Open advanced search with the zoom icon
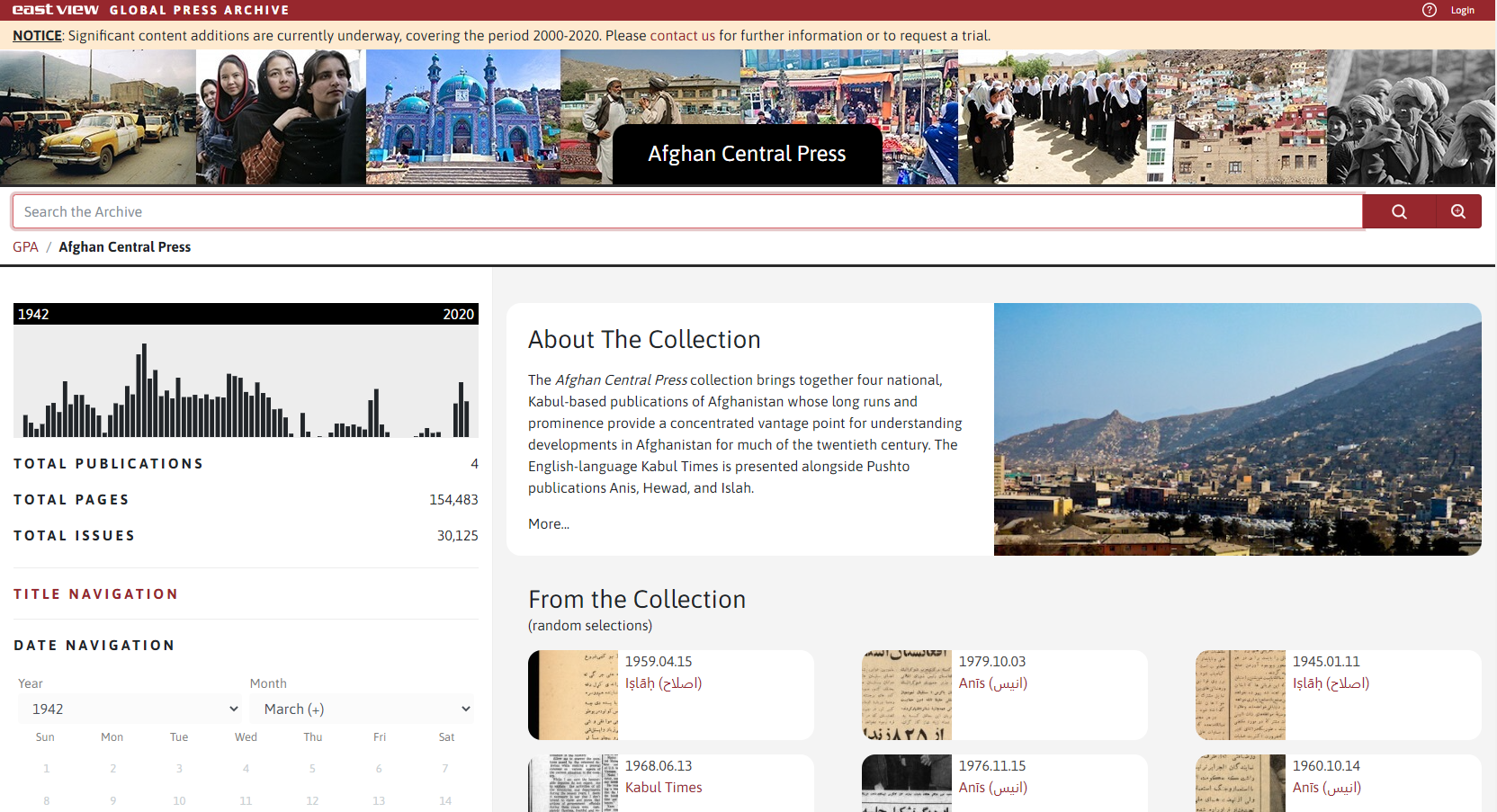1497x812 pixels. click(1458, 211)
